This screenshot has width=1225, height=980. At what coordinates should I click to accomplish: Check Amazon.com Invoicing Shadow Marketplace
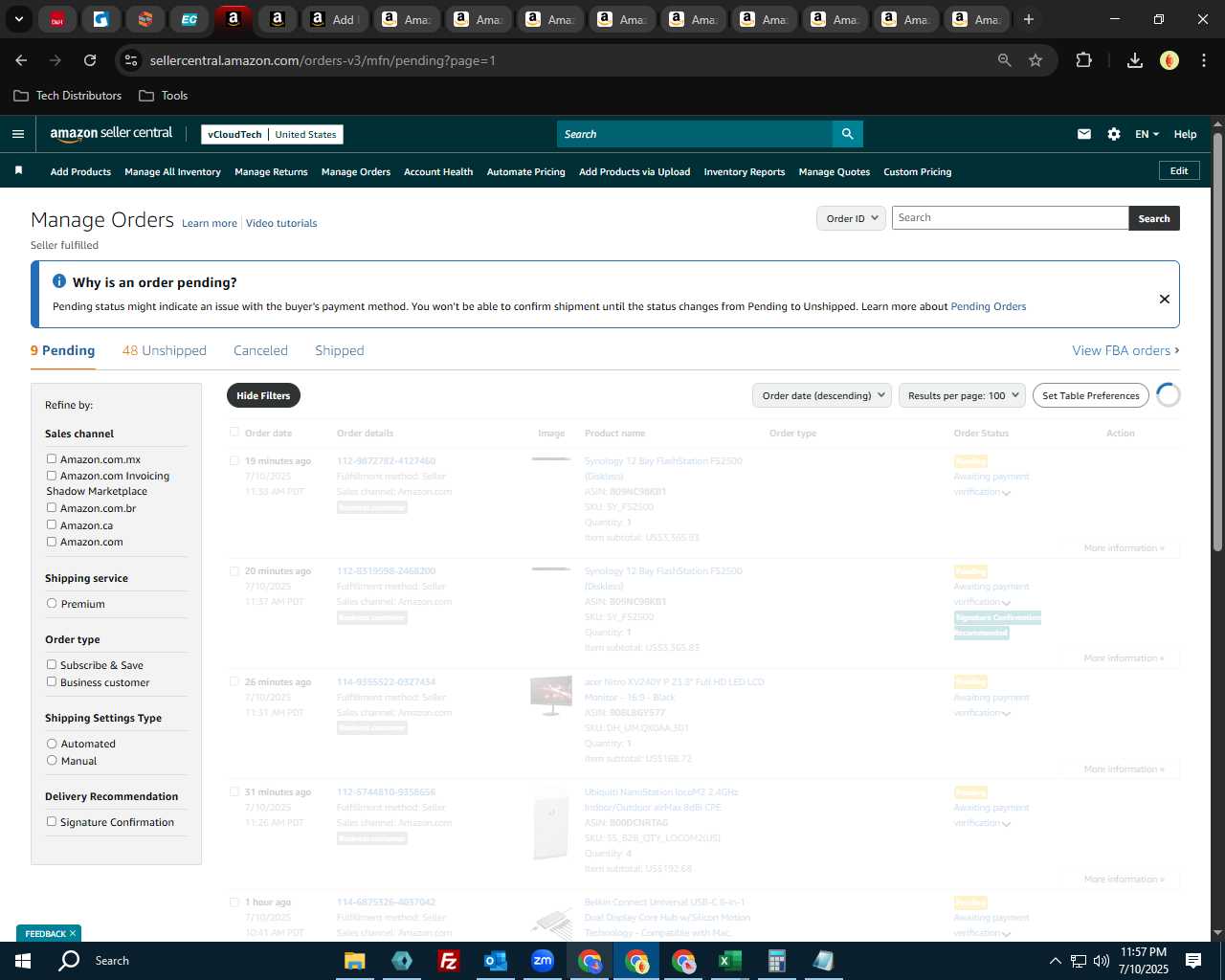(x=52, y=475)
